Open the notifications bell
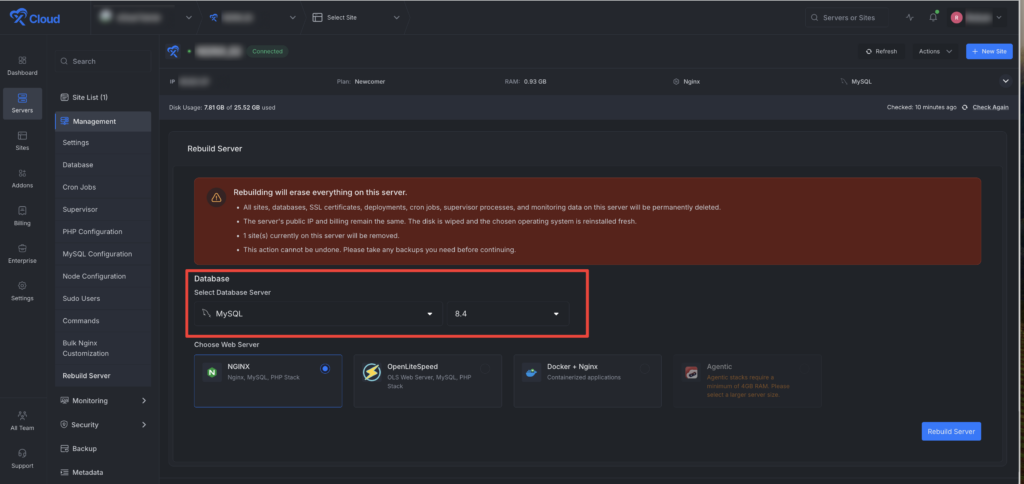 (933, 18)
